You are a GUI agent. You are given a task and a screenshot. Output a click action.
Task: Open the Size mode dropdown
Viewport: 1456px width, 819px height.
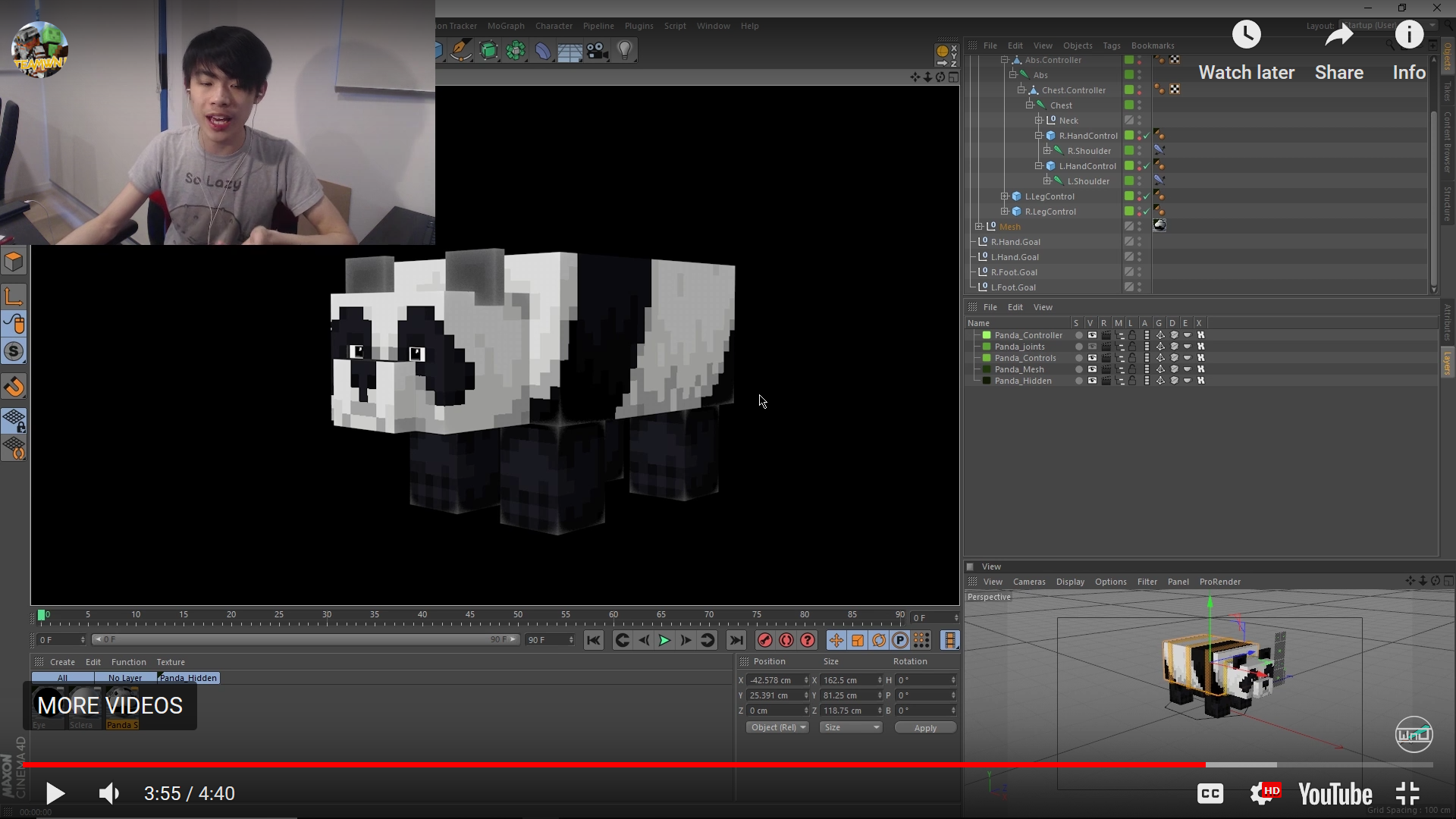[x=851, y=727]
